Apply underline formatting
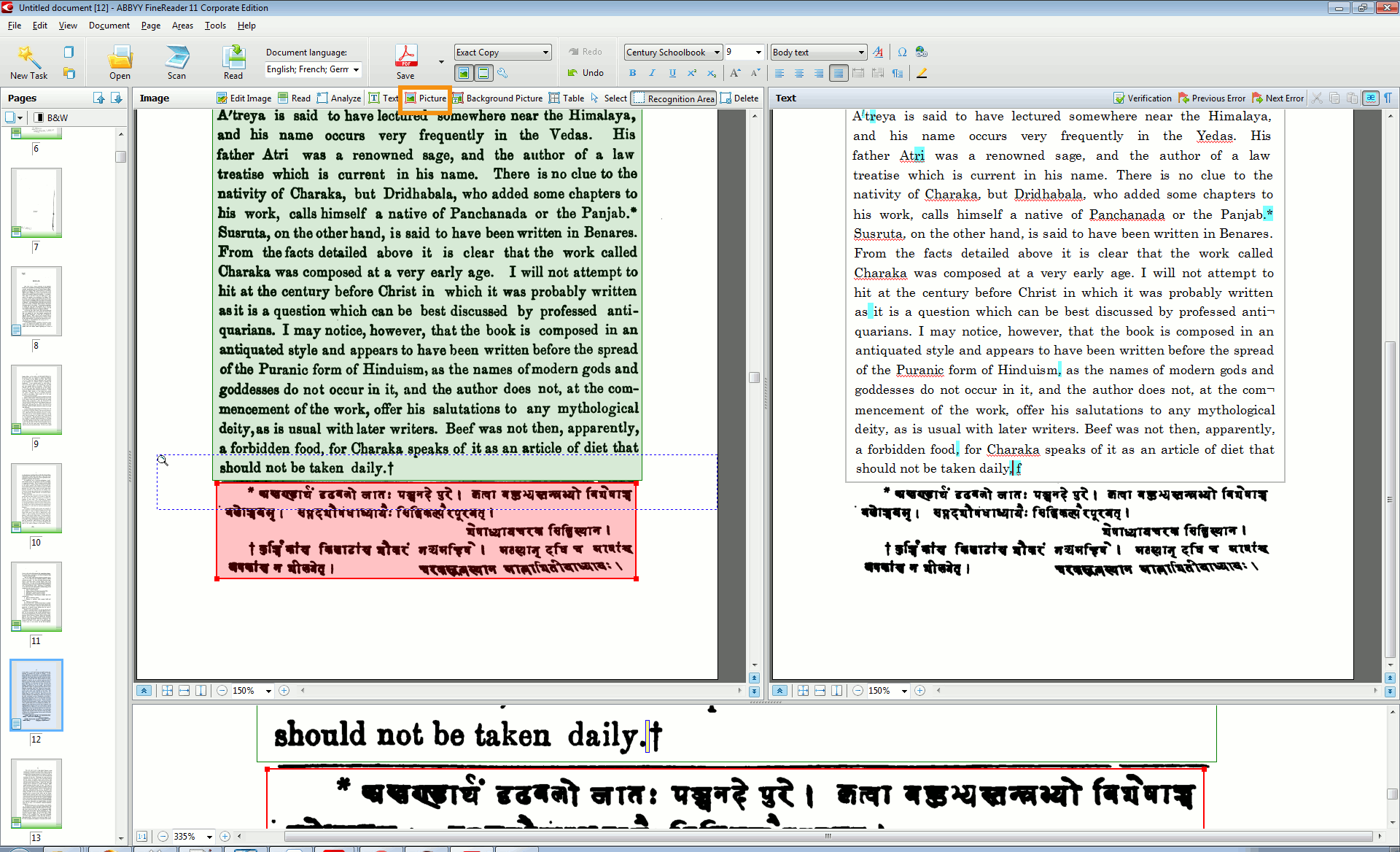The height and width of the screenshot is (852, 1400). [672, 73]
